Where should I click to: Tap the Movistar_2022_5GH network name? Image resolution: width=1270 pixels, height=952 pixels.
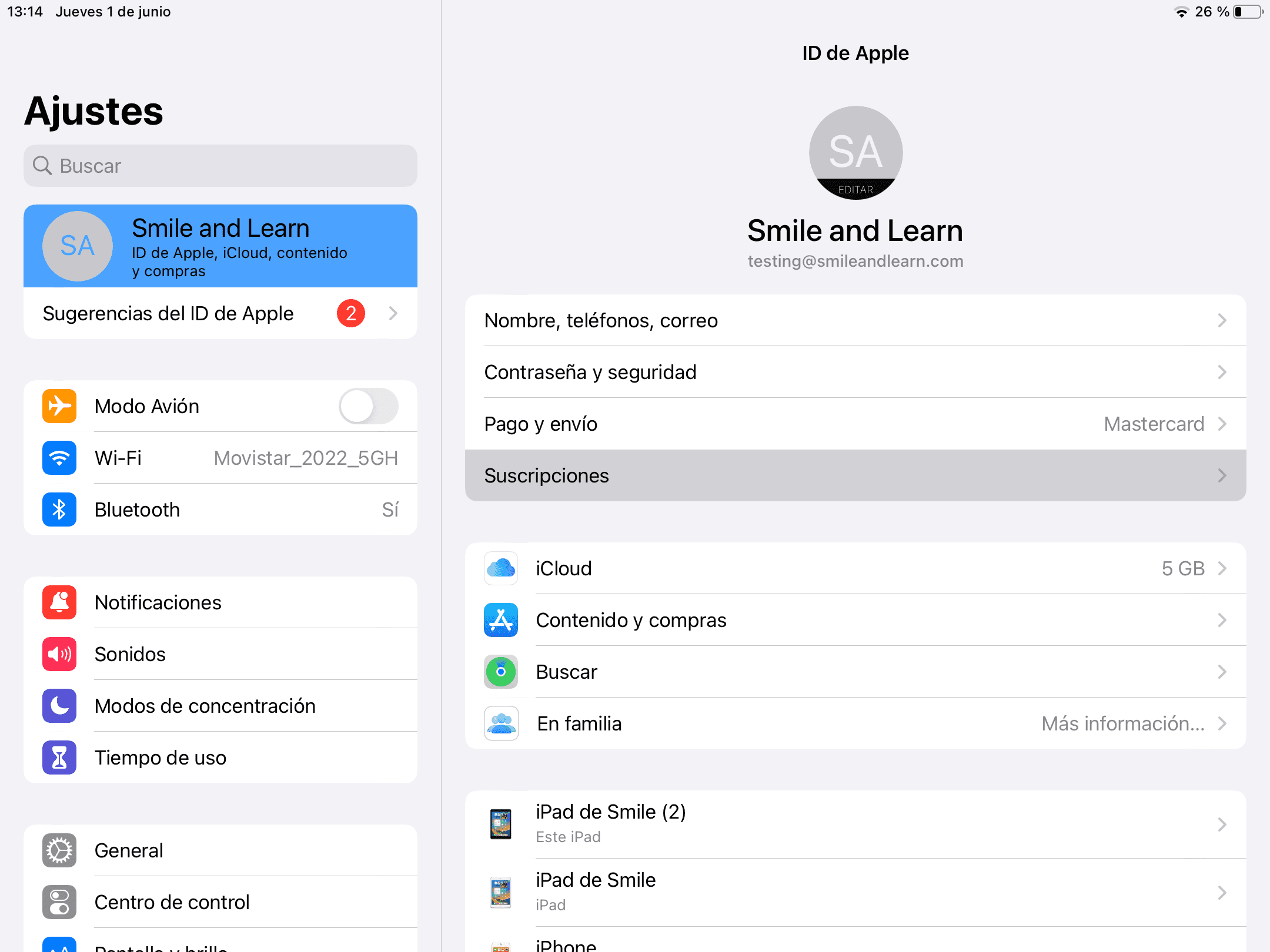[306, 458]
